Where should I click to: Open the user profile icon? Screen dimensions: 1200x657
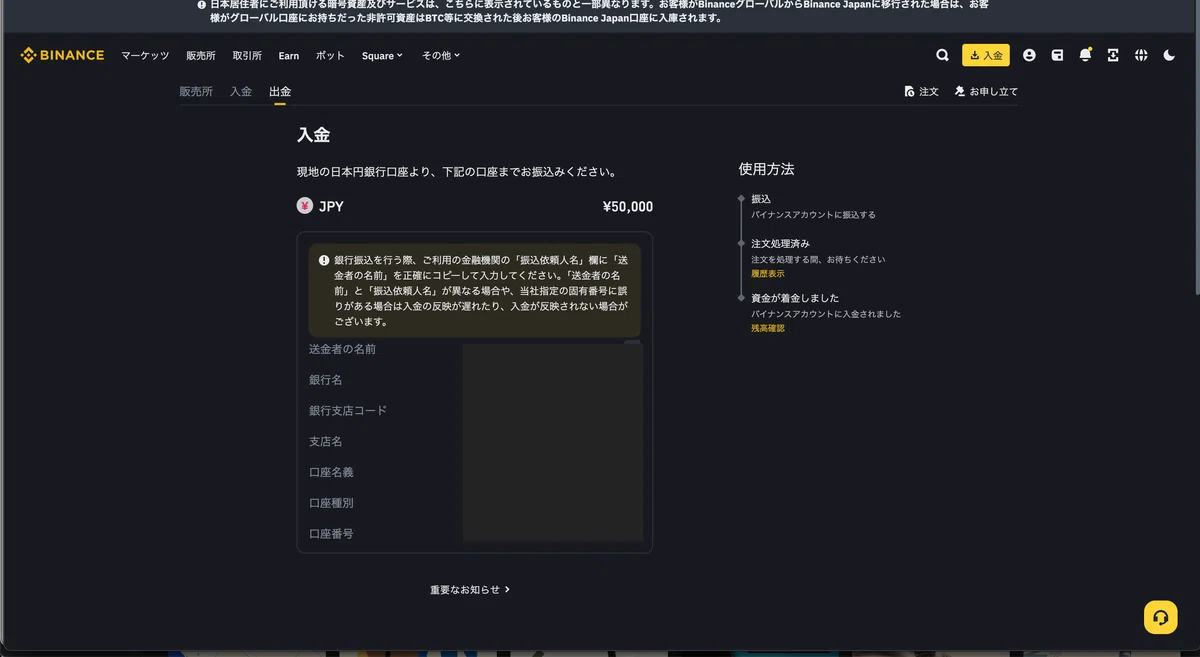1029,55
